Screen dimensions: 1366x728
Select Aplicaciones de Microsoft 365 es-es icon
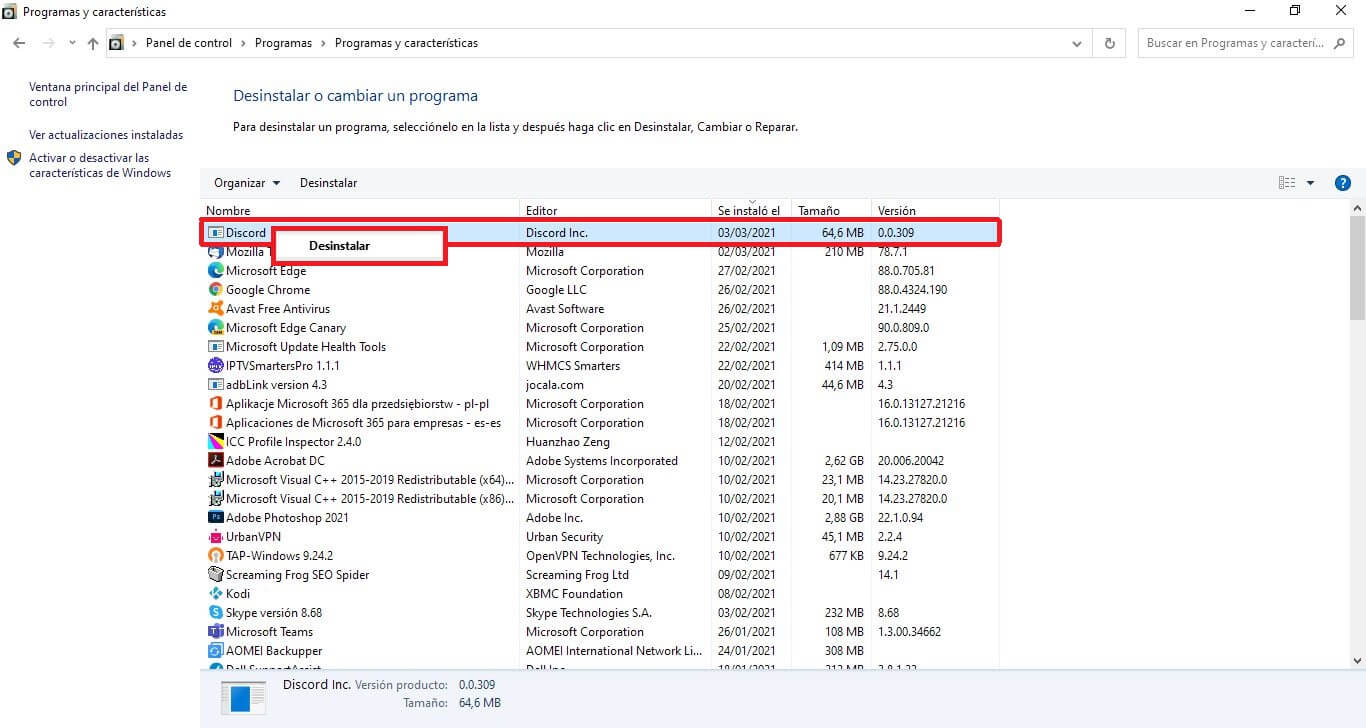pyautogui.click(x=216, y=423)
